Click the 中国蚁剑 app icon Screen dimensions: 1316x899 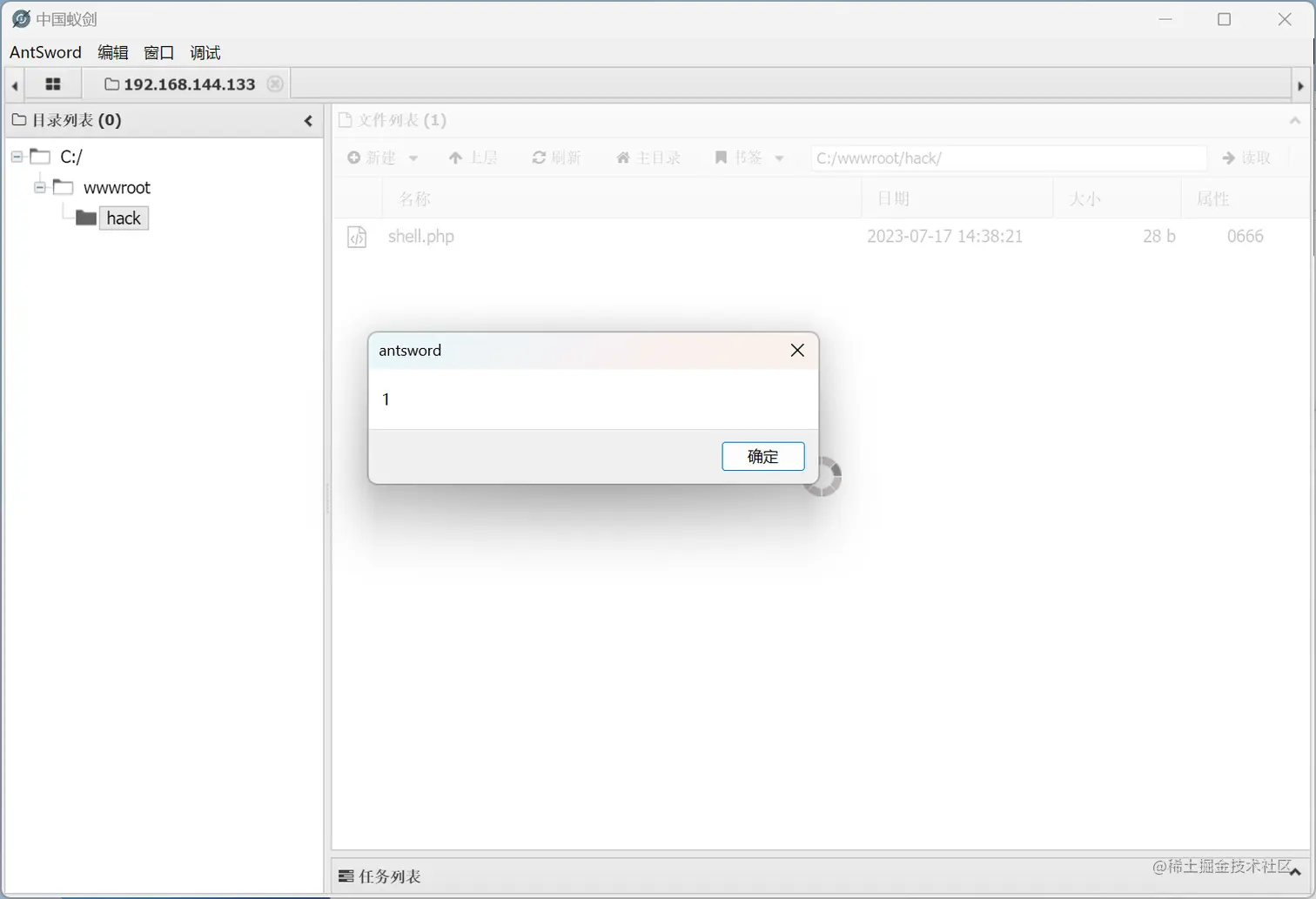coord(21,18)
